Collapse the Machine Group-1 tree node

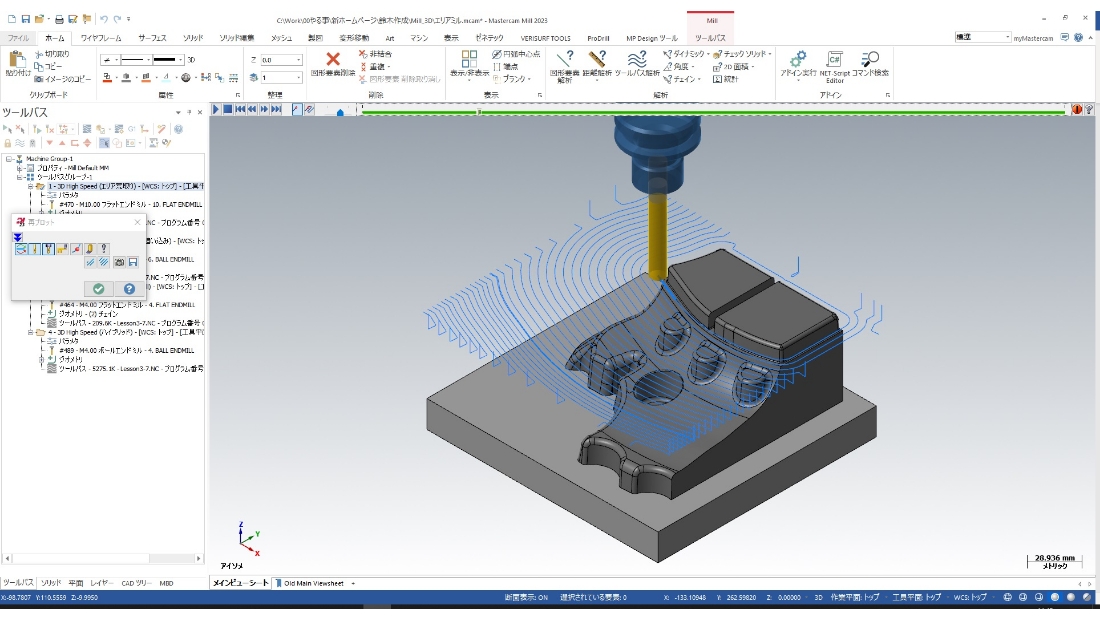10,159
